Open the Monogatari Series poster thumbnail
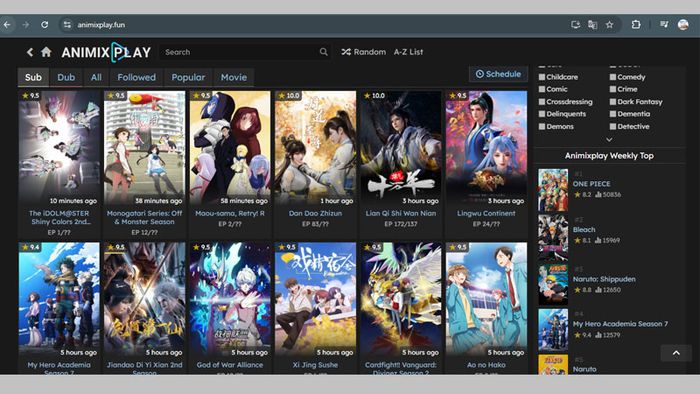Image resolution: width=700 pixels, height=394 pixels. [145, 148]
